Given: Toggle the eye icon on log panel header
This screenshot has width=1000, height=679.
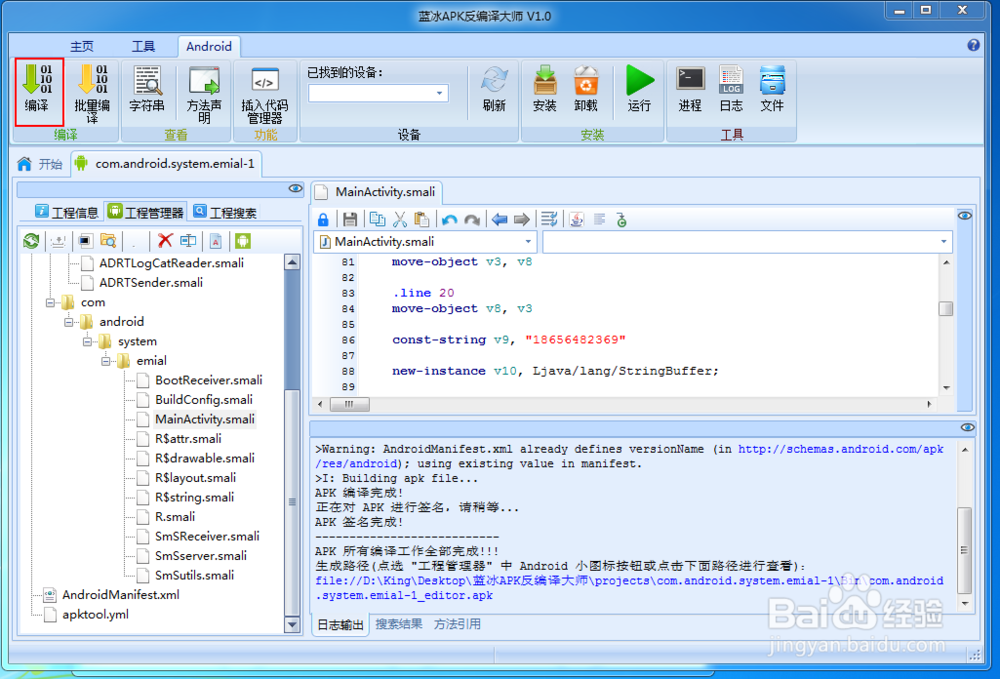Looking at the screenshot, I should (x=967, y=427).
